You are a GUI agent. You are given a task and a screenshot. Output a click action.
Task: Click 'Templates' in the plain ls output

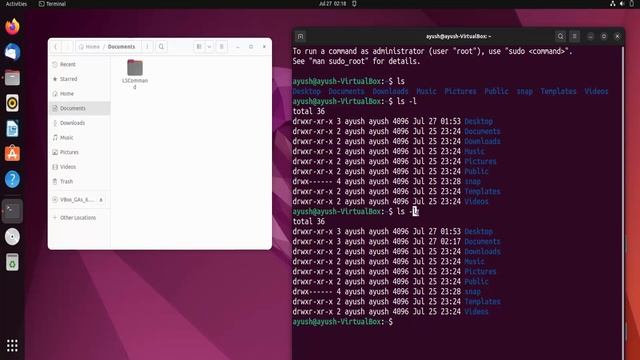(x=558, y=91)
